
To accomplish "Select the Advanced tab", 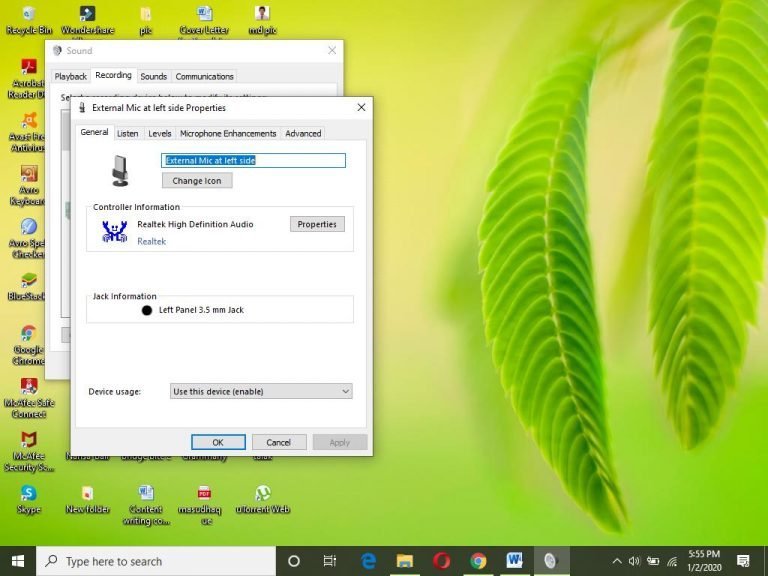I will 303,133.
